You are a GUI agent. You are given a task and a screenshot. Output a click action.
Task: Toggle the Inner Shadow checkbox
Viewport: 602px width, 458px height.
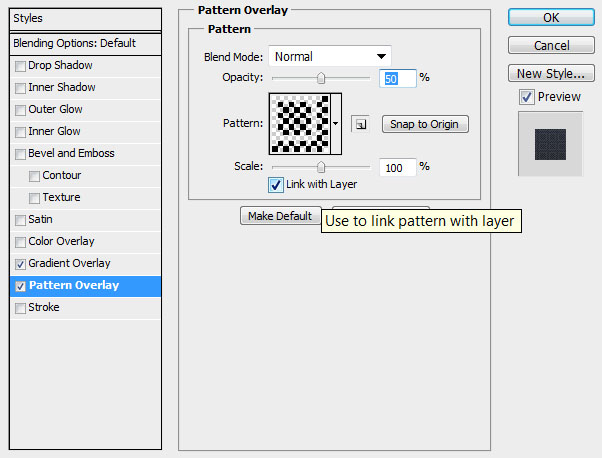20,88
